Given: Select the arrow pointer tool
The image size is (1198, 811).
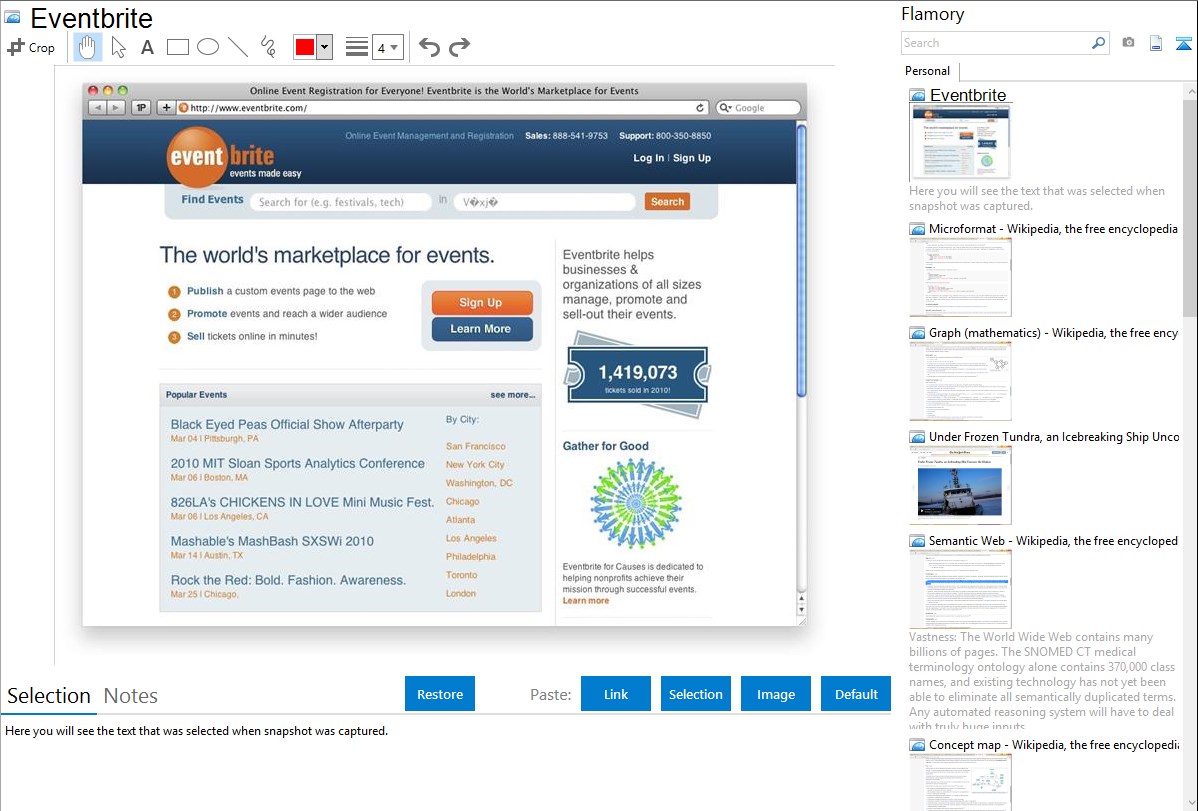Looking at the screenshot, I should [x=118, y=47].
